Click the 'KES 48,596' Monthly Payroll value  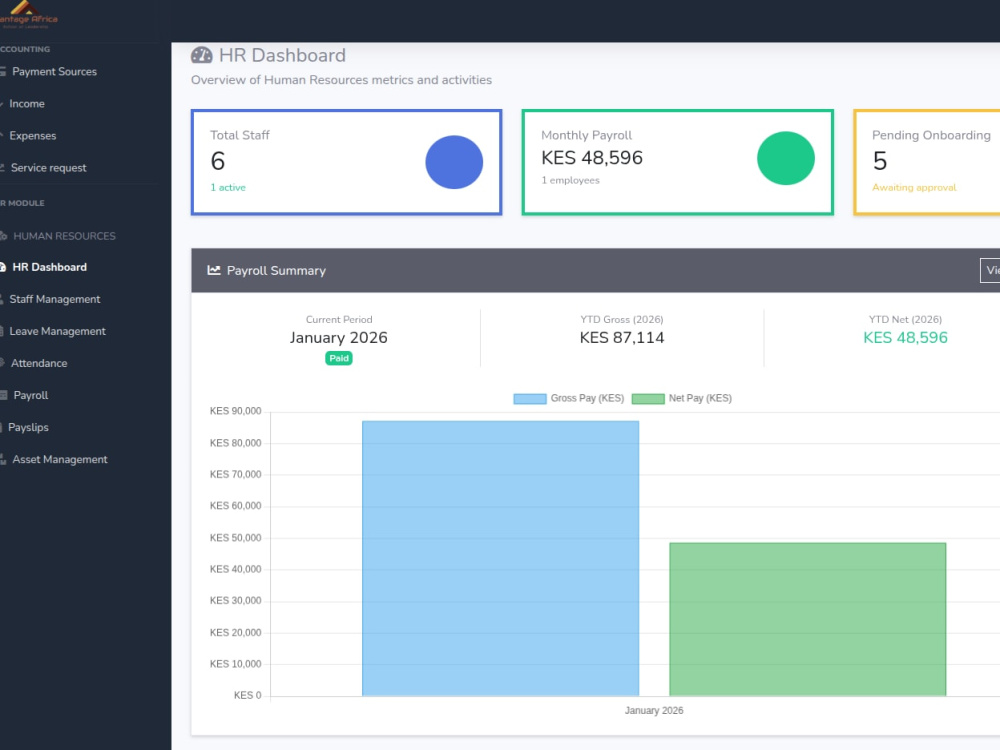click(x=592, y=158)
